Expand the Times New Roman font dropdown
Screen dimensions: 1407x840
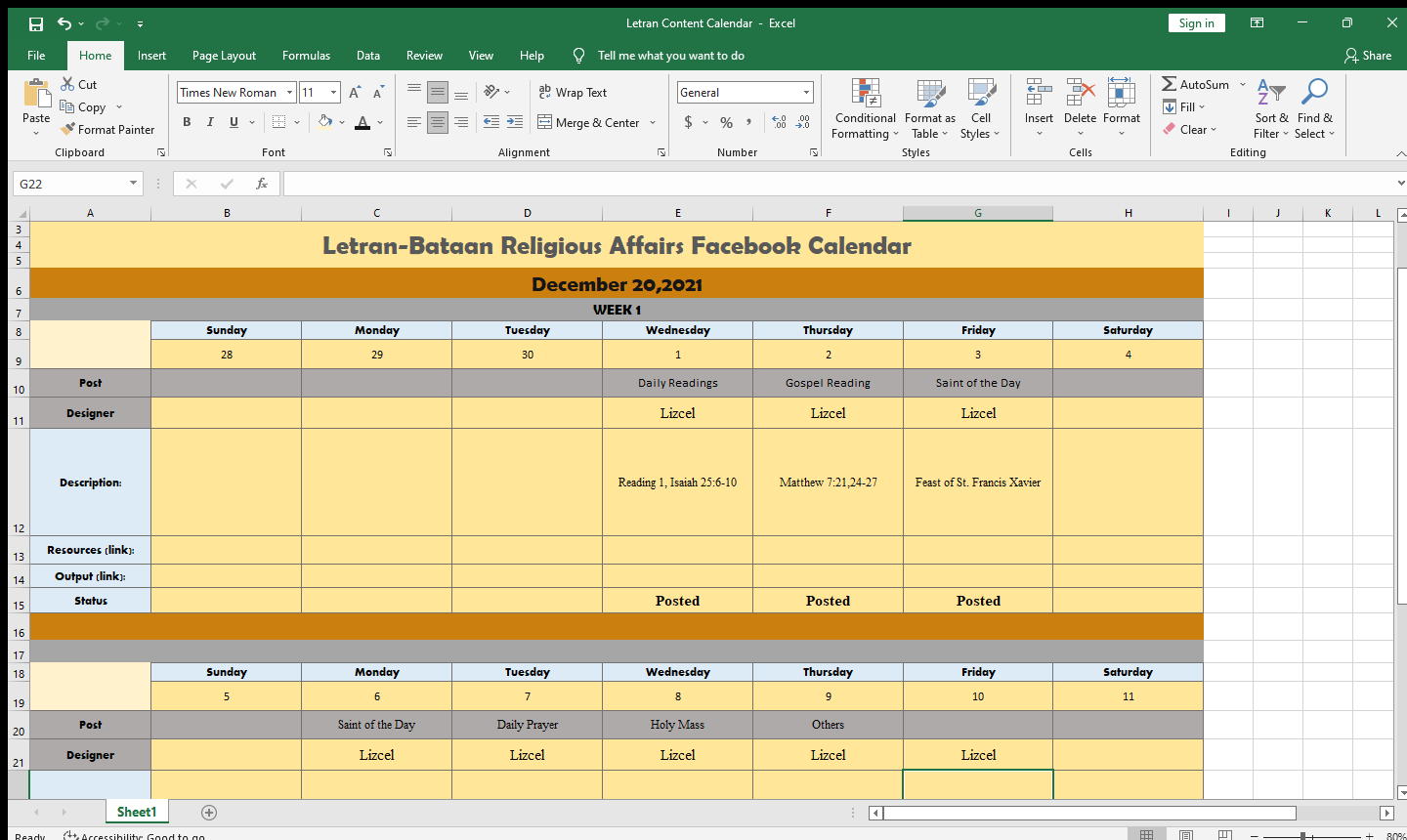tap(289, 93)
